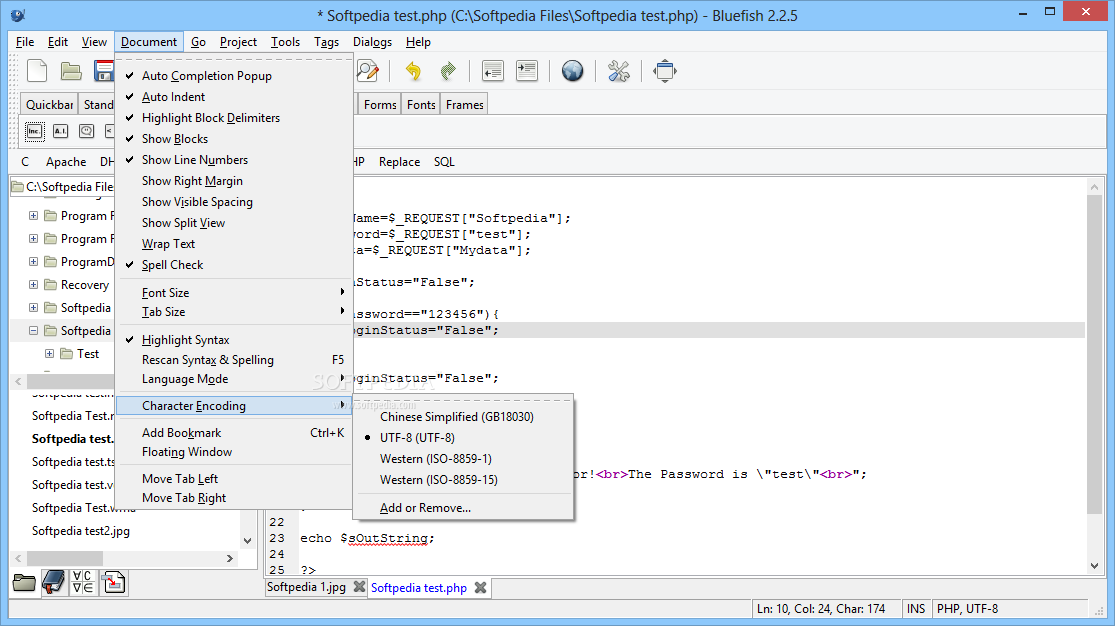Click the speech bubble comment icon in the quickbar
The height and width of the screenshot is (626, 1115).
pyautogui.click(x=87, y=132)
